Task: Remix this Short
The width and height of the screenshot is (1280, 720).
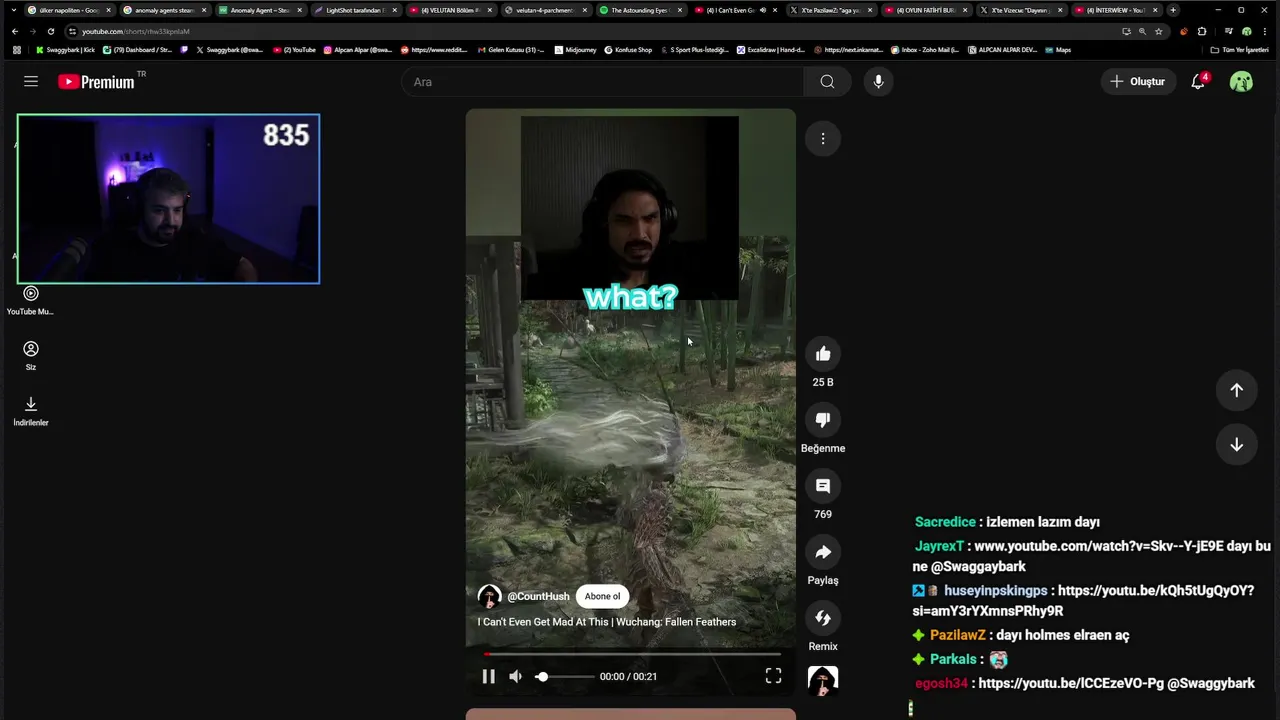Action: [x=823, y=618]
